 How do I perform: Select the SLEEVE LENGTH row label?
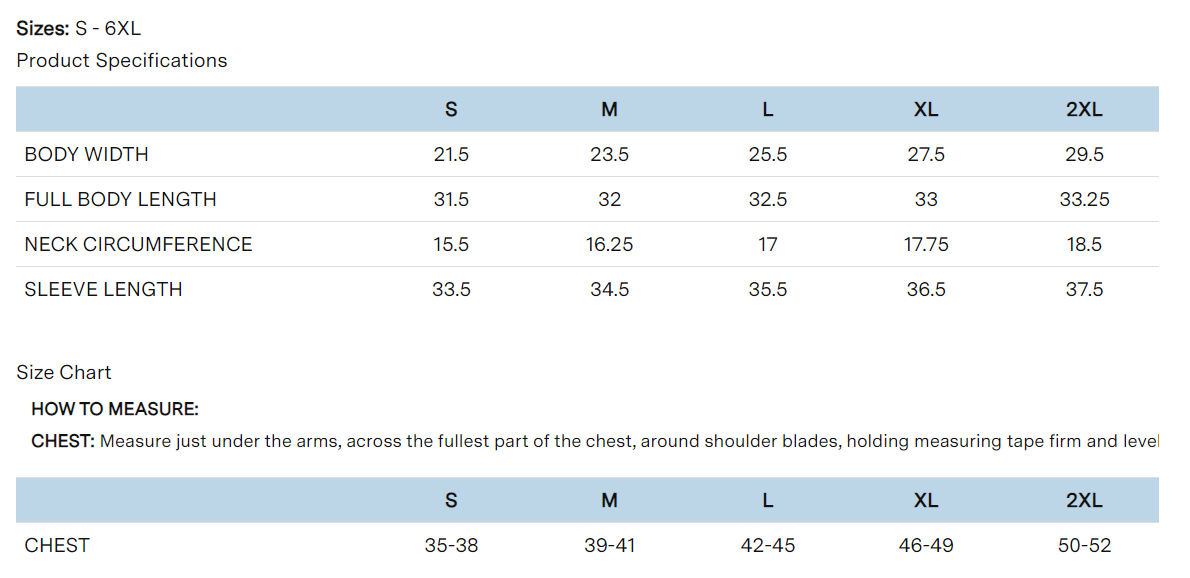click(x=103, y=289)
